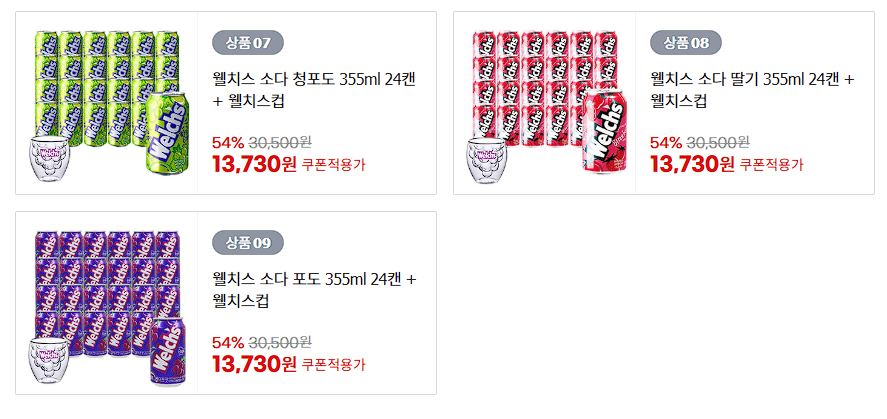Click the struck-through 30,500원 price in 상품 07
The image size is (887, 419).
tap(280, 142)
